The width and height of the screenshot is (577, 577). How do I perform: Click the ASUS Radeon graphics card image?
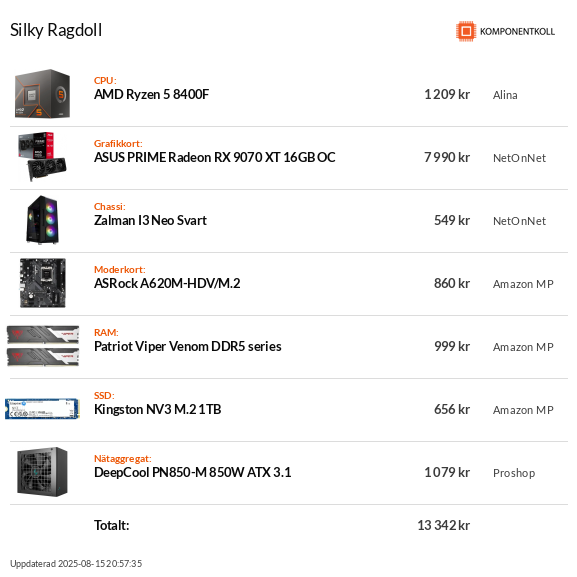(x=42, y=157)
